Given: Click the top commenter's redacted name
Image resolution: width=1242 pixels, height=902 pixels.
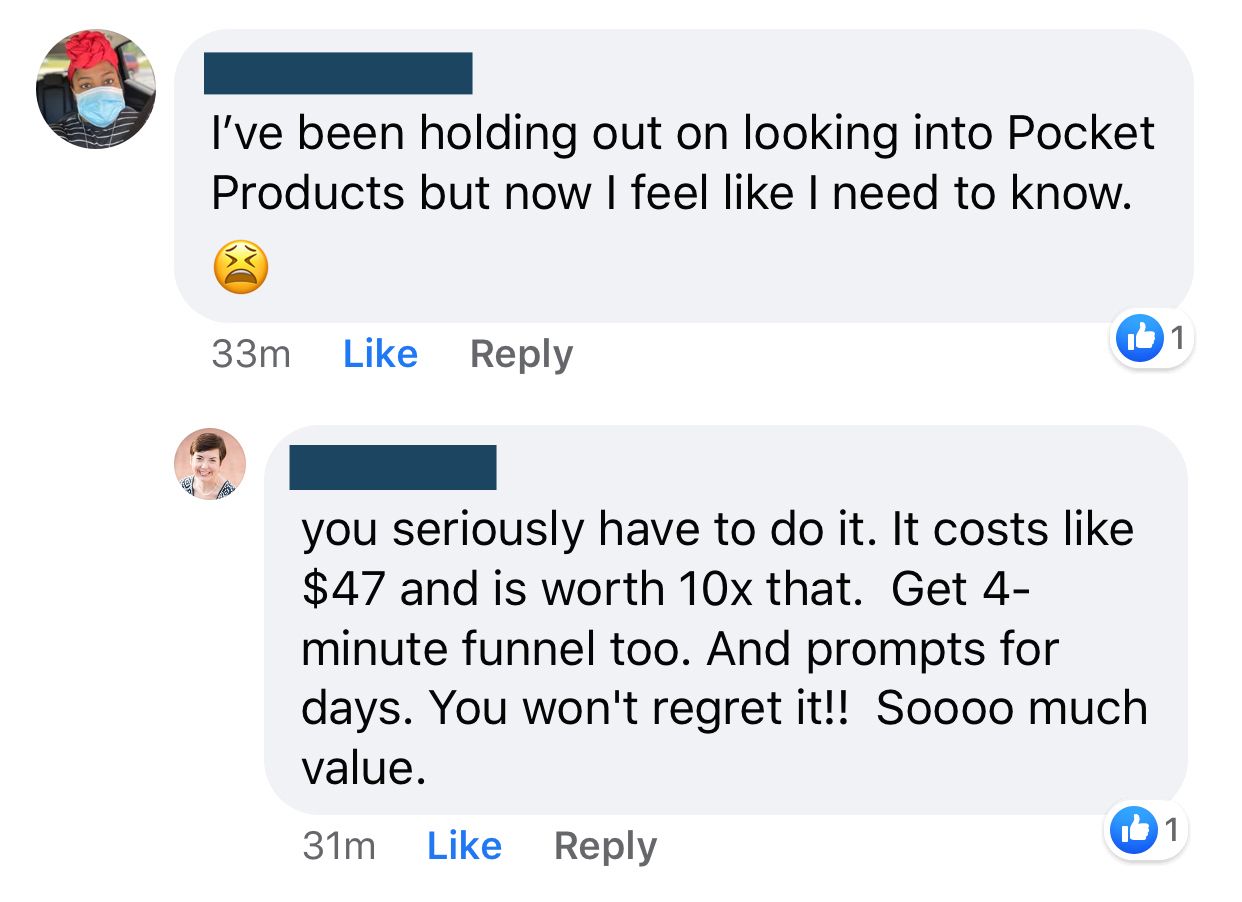Looking at the screenshot, I should coord(338,73).
